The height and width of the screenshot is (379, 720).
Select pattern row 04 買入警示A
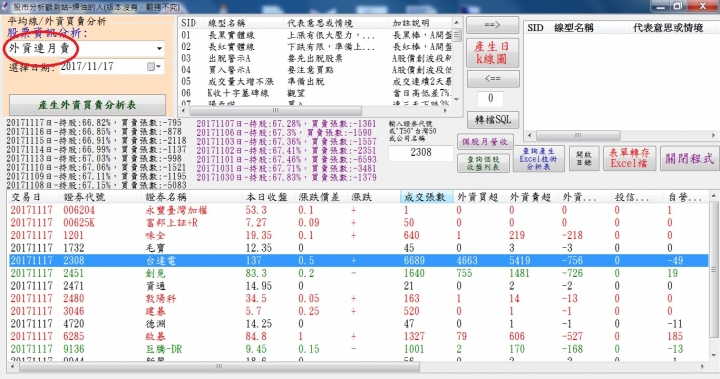316,70
